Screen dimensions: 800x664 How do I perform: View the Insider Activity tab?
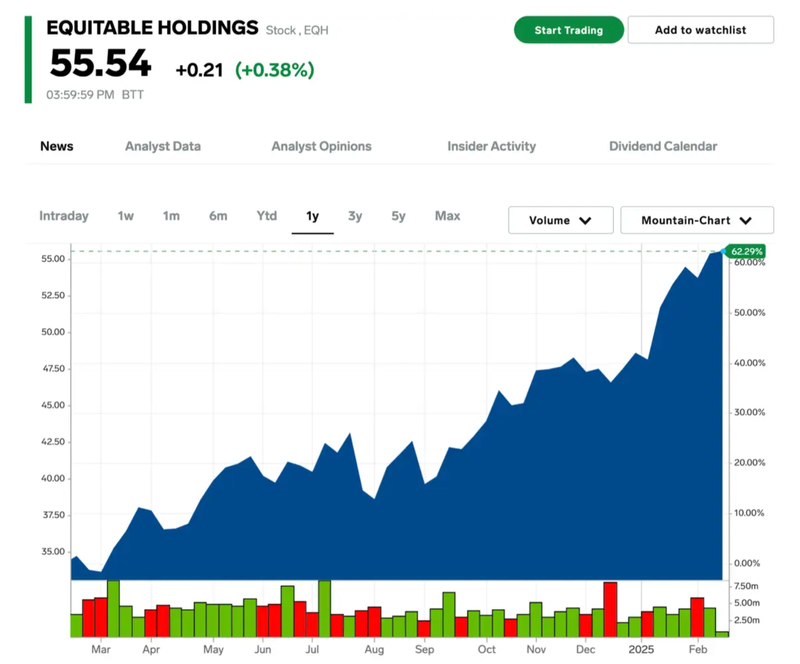[x=491, y=146]
